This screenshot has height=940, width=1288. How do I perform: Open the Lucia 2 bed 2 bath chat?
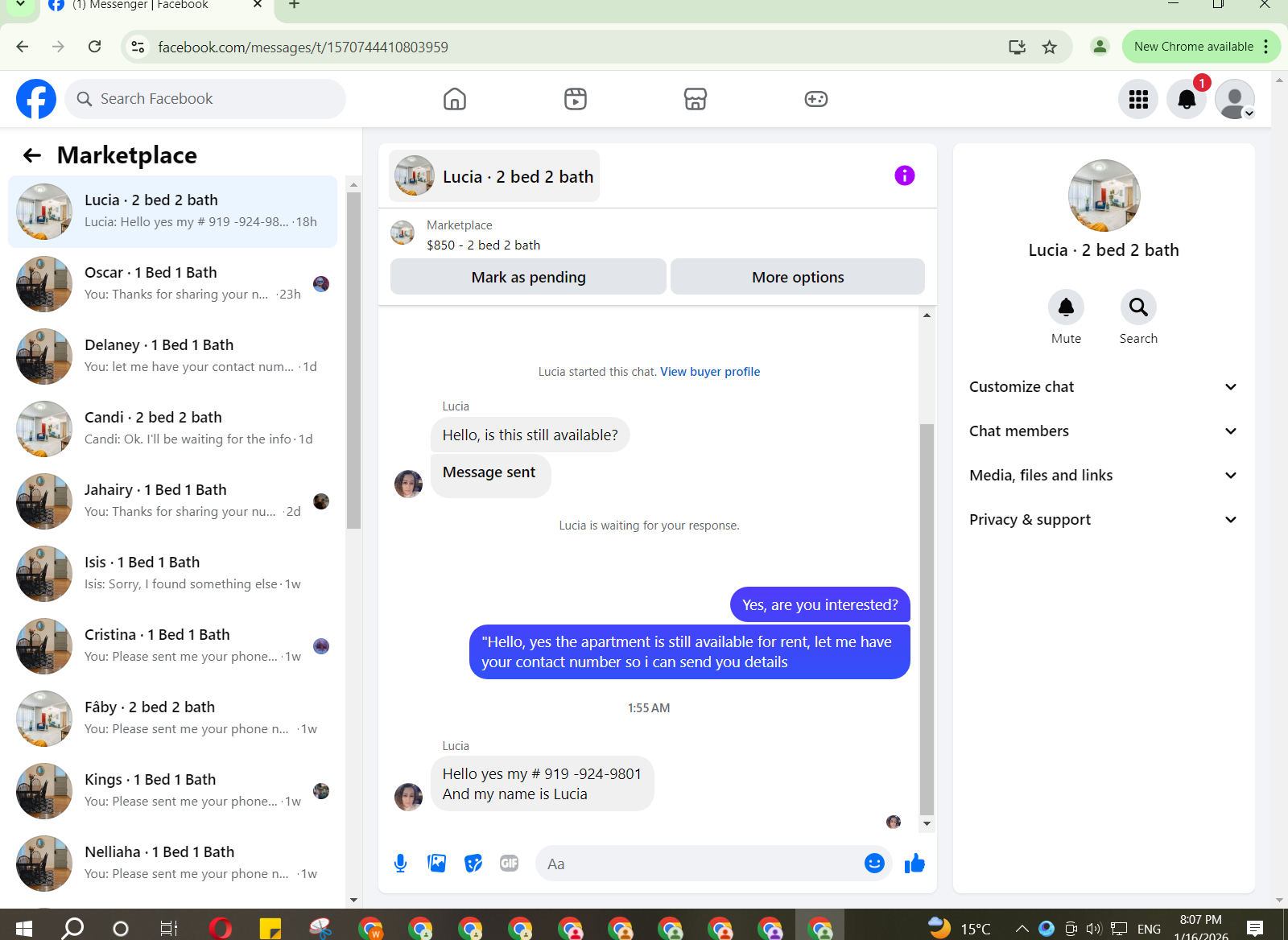tap(173, 212)
